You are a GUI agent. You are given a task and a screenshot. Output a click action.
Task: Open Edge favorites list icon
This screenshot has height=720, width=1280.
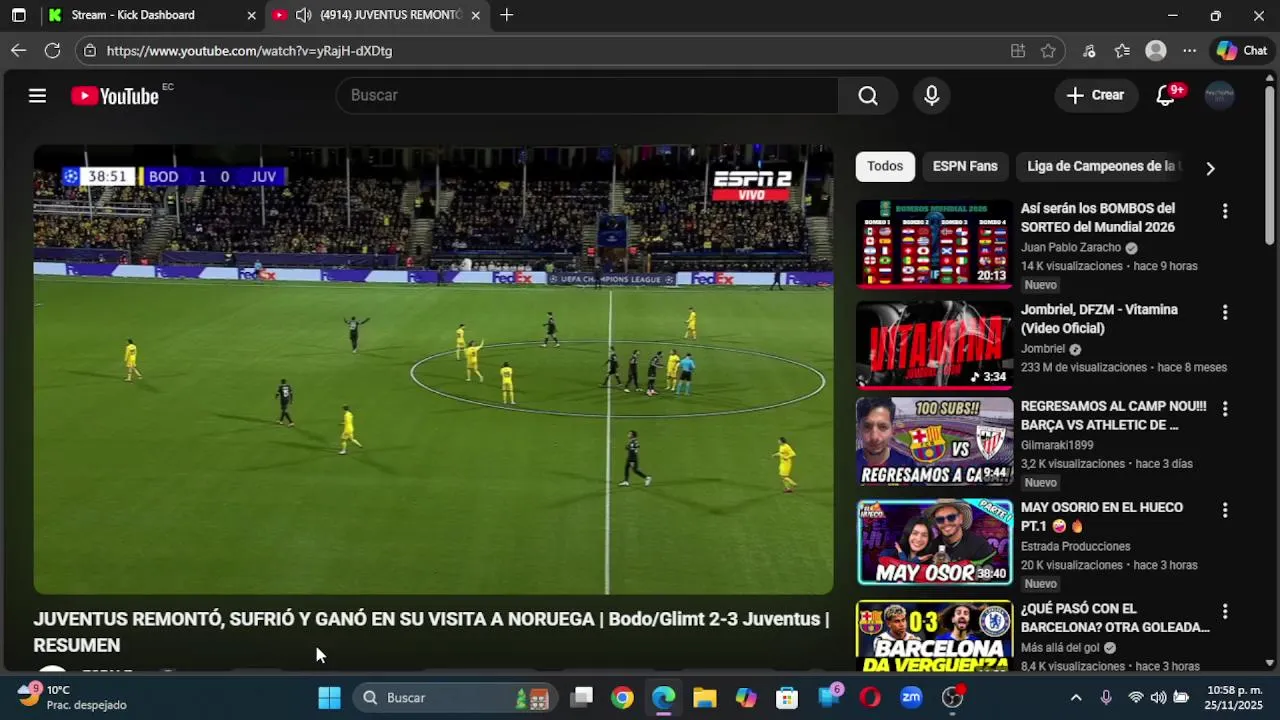[1123, 50]
